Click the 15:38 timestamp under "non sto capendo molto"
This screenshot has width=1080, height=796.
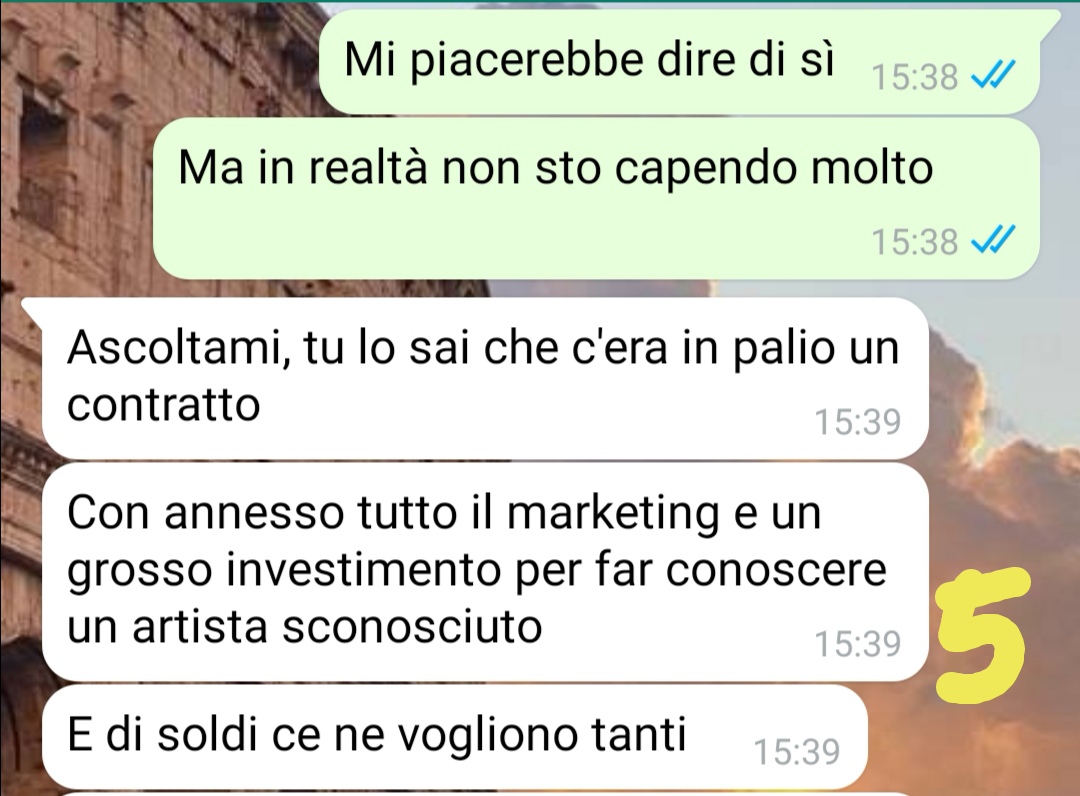(915, 242)
